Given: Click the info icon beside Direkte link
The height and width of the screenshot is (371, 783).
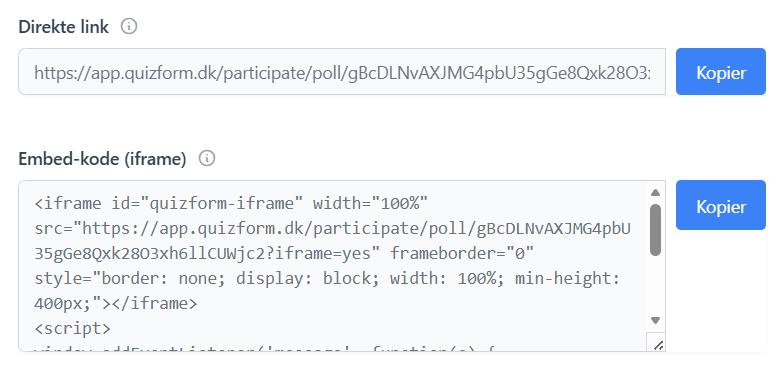Looking at the screenshot, I should (129, 26).
